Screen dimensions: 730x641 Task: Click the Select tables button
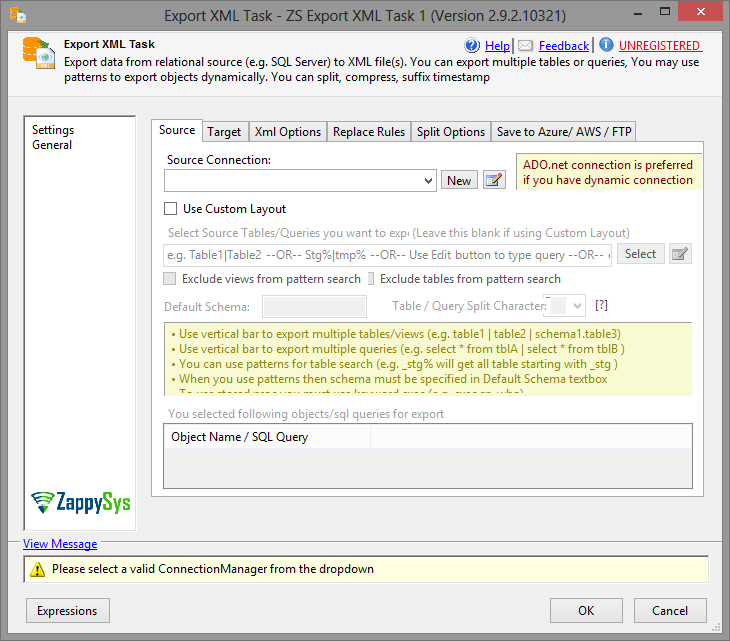tap(640, 254)
